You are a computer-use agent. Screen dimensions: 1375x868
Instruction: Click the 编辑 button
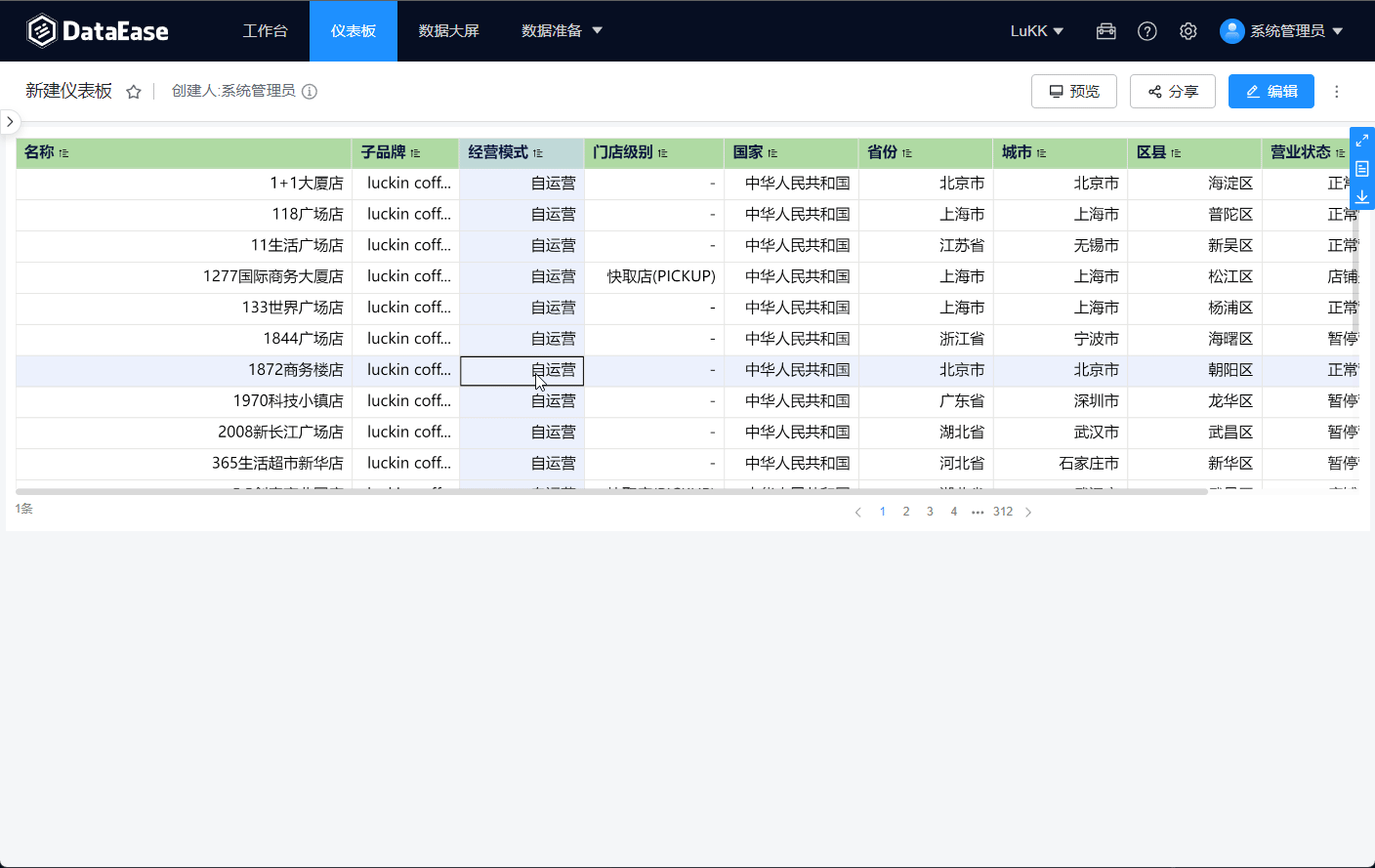(1271, 91)
